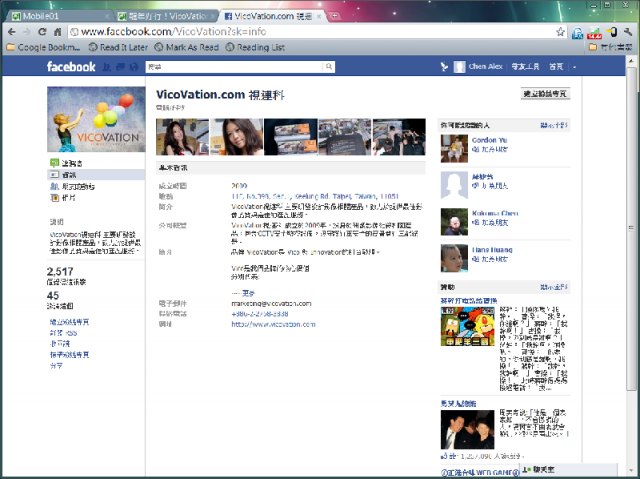Open the browser home page icon
Viewport: 640px width, 479px height.
click(58, 31)
